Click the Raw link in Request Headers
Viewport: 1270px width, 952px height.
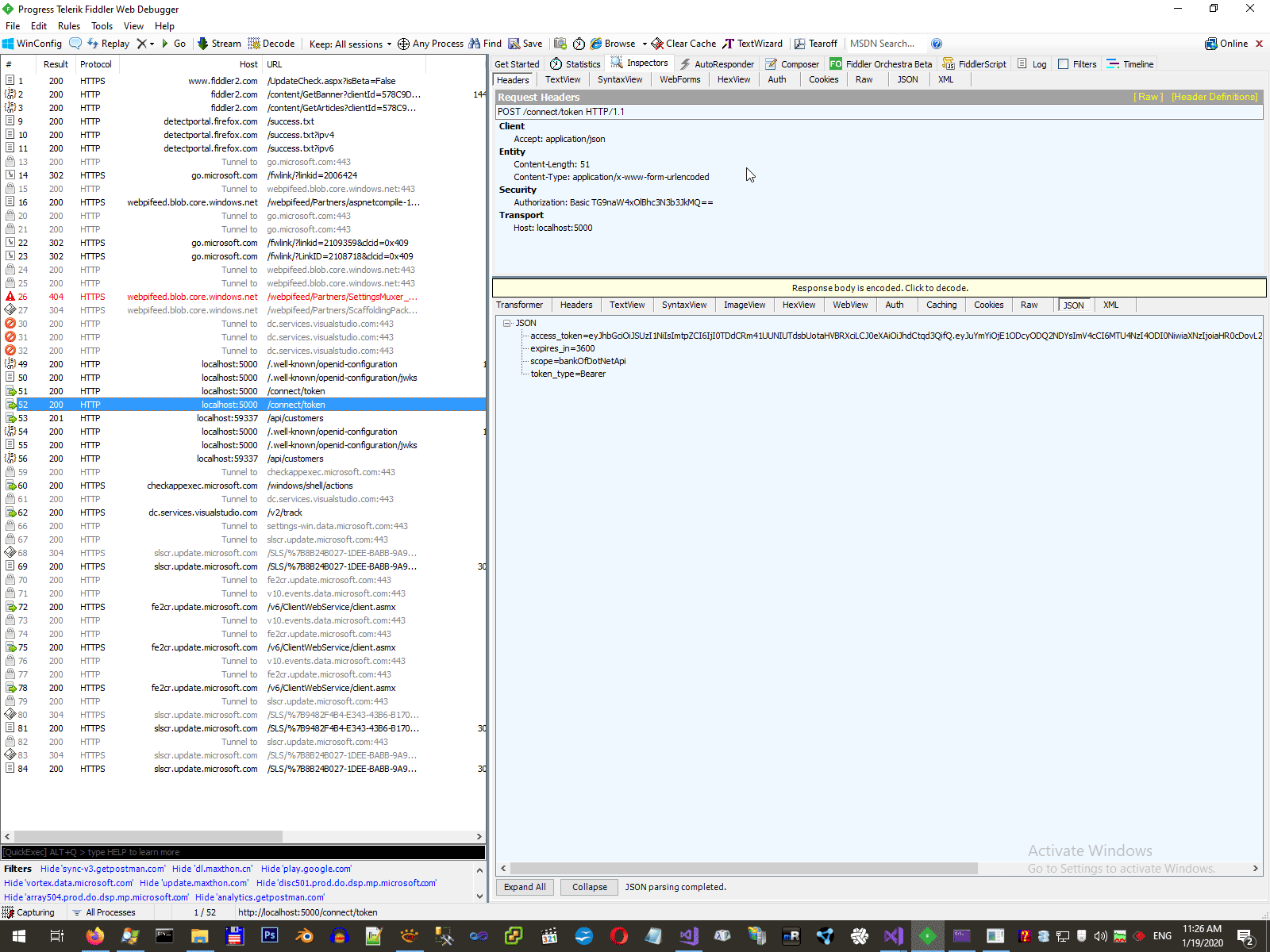pyautogui.click(x=1149, y=97)
